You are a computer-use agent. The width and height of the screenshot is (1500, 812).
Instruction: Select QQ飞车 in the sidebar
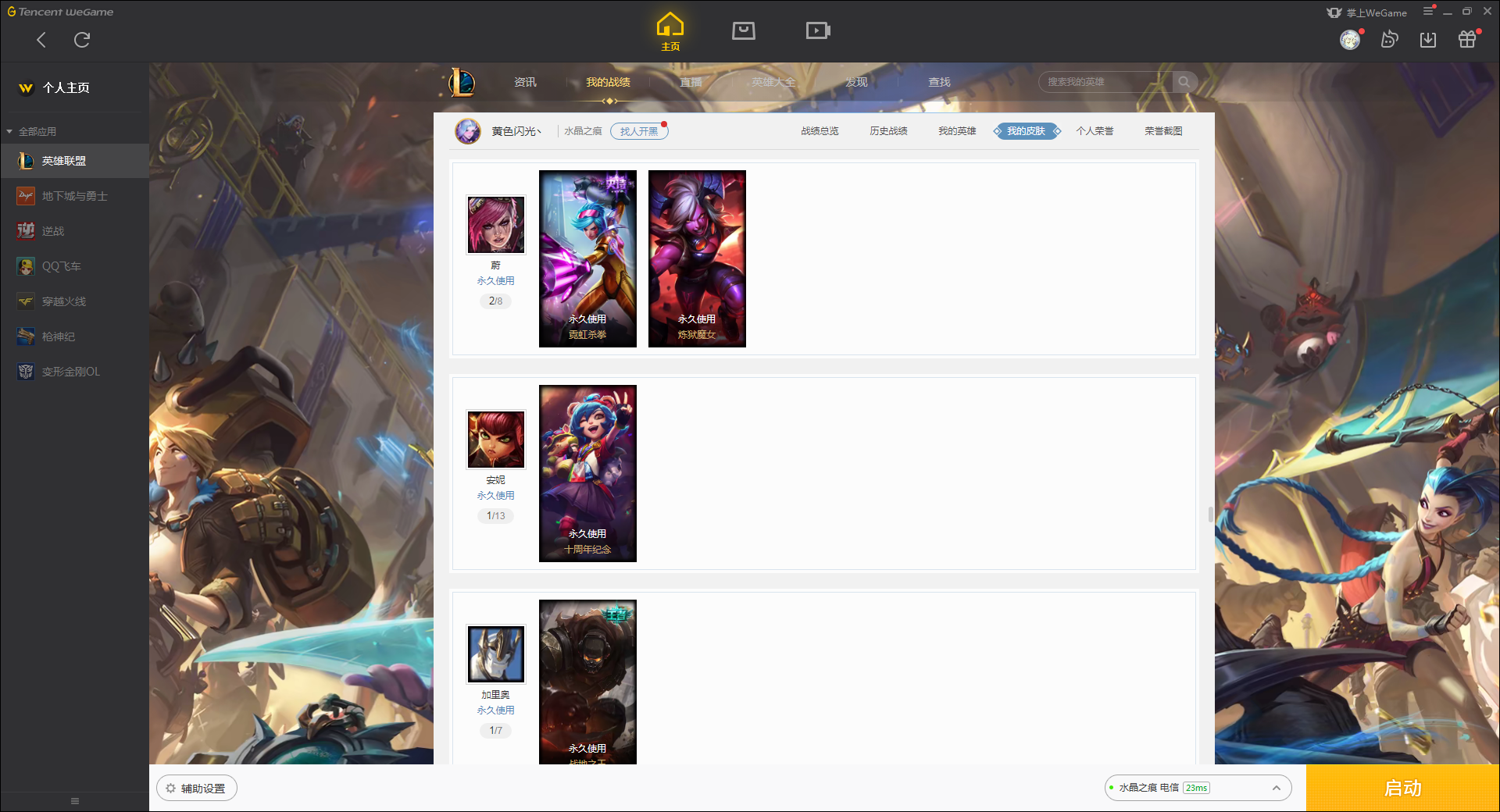74,266
